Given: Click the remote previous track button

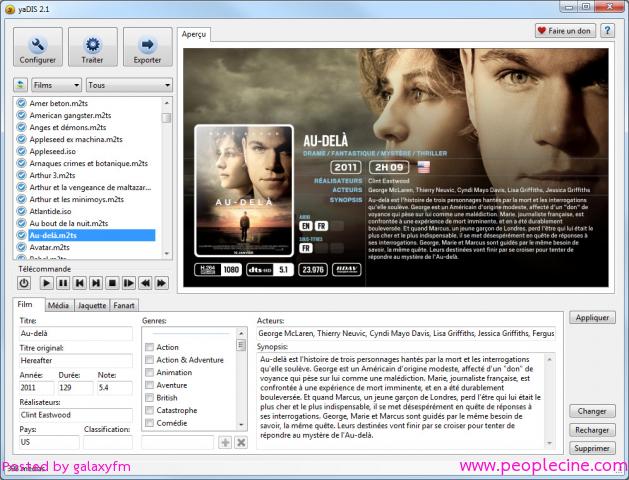Looking at the screenshot, I should 79,283.
